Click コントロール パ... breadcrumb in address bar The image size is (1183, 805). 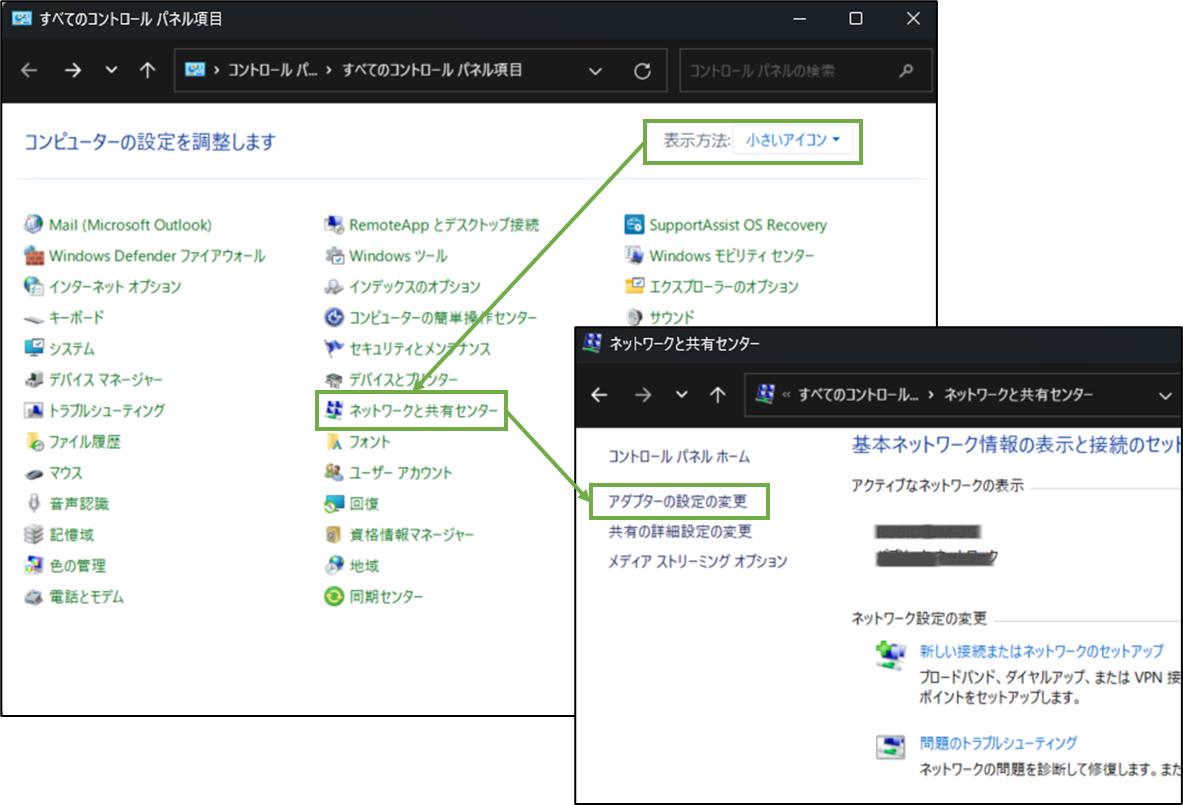pos(272,70)
